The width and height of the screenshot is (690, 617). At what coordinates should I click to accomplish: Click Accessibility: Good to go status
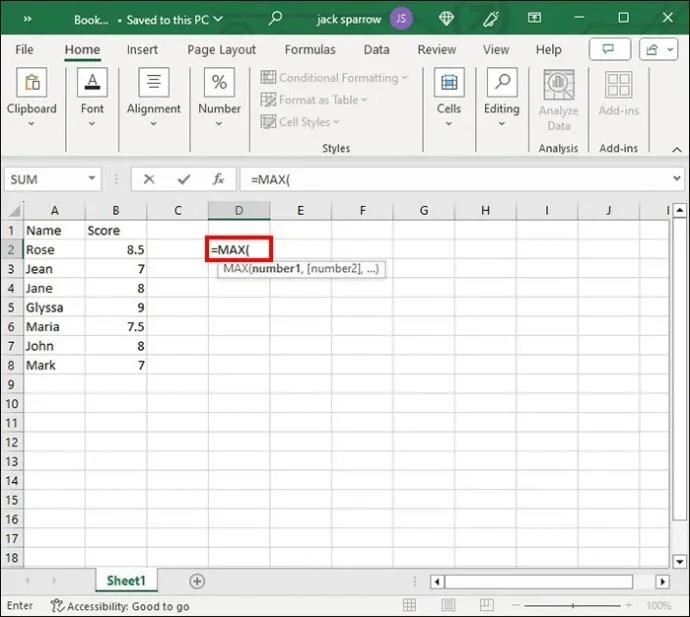click(x=119, y=606)
